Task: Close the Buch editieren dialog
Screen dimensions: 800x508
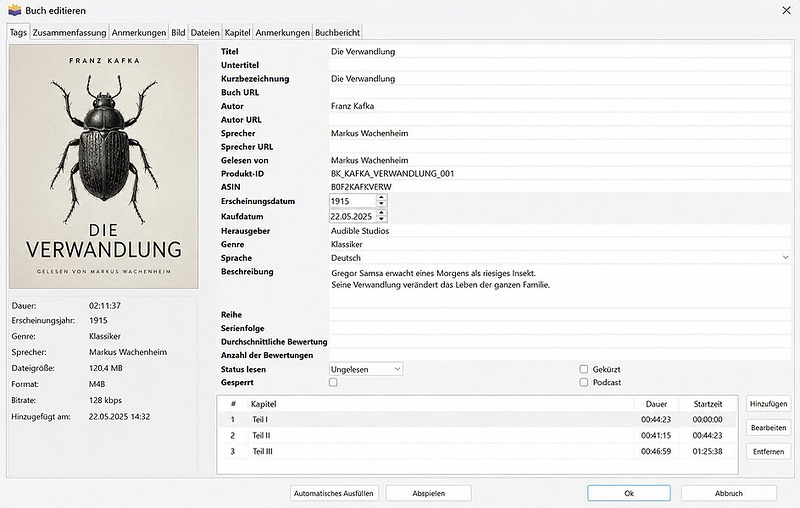Action: coord(786,10)
